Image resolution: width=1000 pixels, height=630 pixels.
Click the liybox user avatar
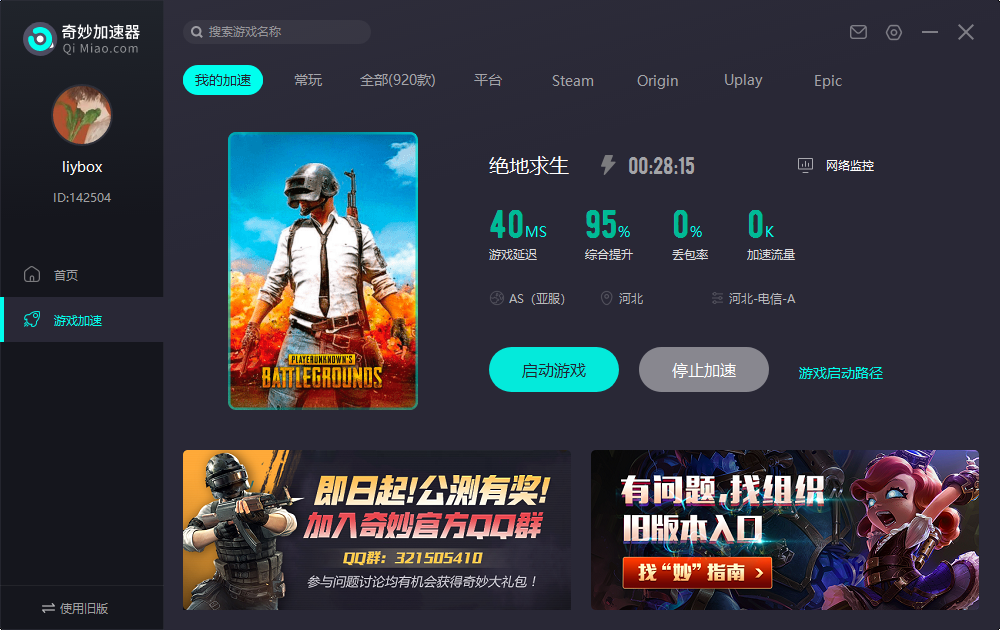81,115
